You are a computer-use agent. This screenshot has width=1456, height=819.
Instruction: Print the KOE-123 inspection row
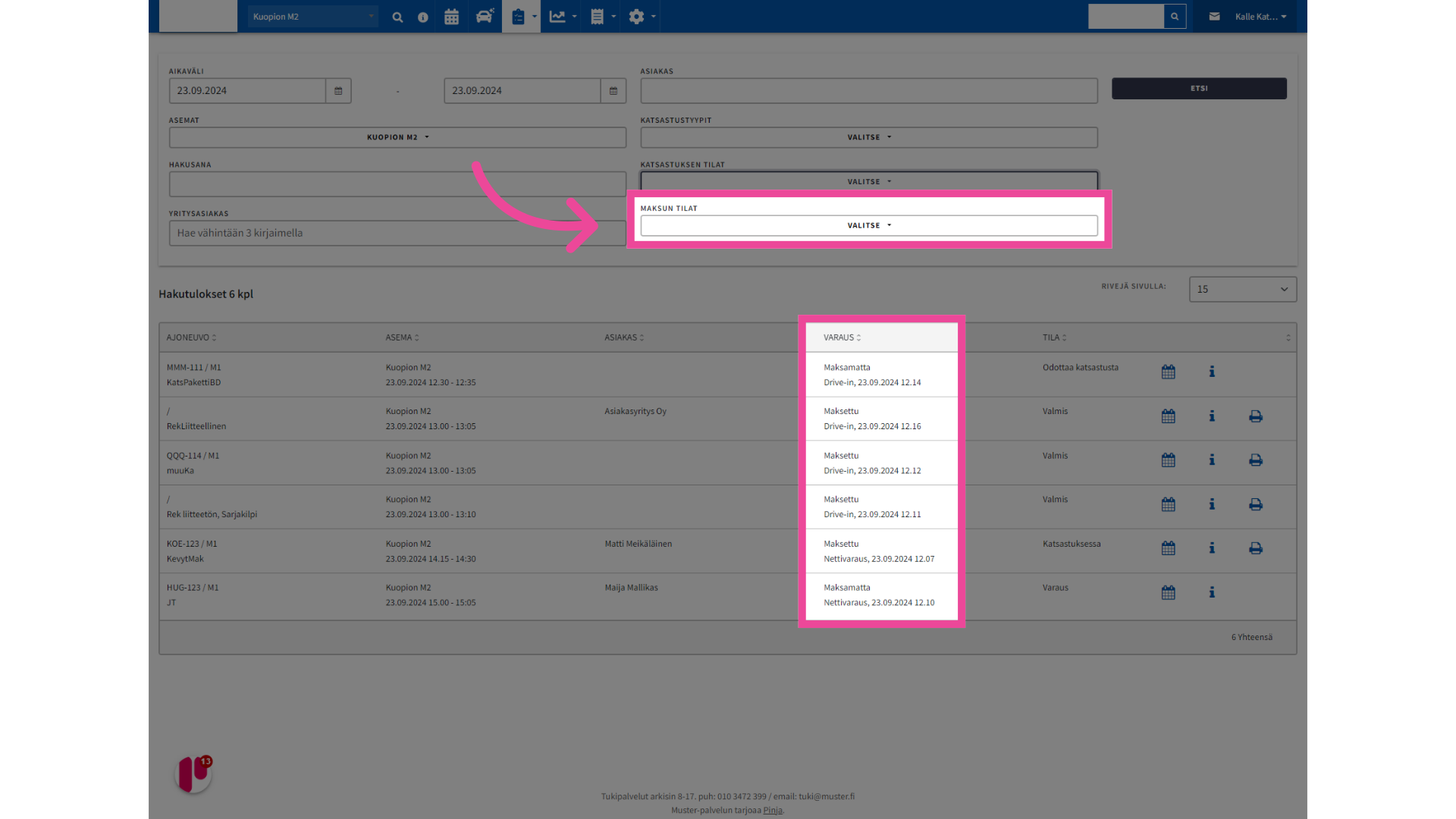[x=1256, y=548]
